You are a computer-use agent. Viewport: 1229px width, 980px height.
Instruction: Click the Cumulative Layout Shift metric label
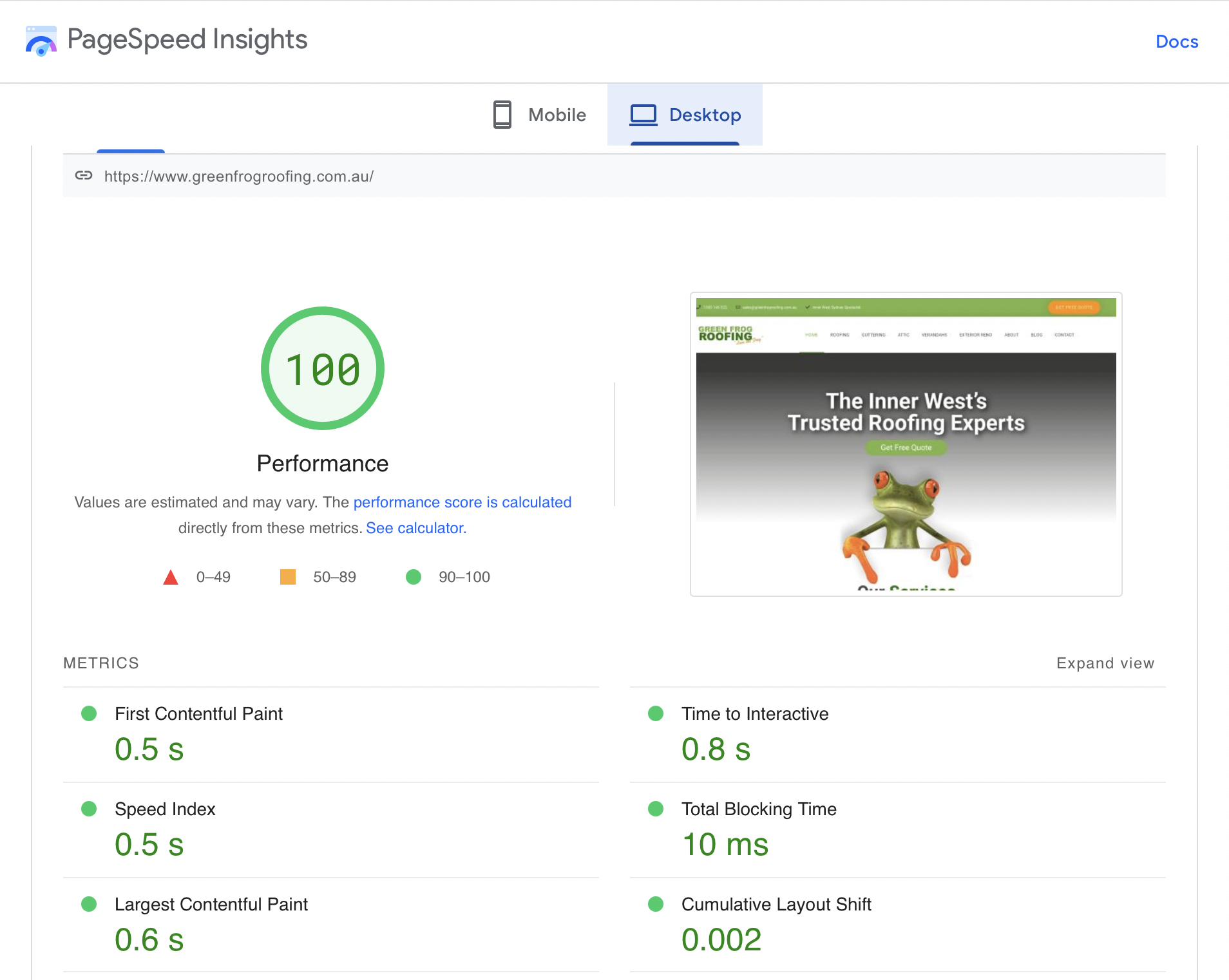(x=776, y=904)
